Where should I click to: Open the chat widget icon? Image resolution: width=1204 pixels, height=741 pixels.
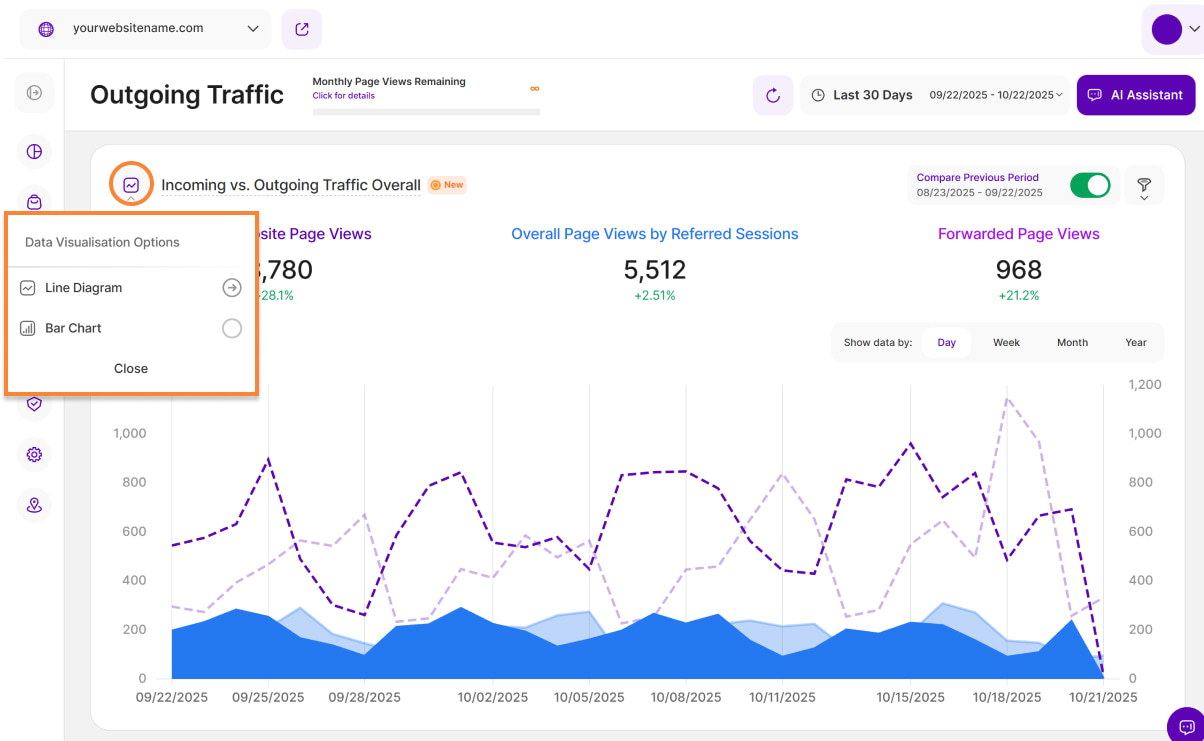click(x=1186, y=725)
